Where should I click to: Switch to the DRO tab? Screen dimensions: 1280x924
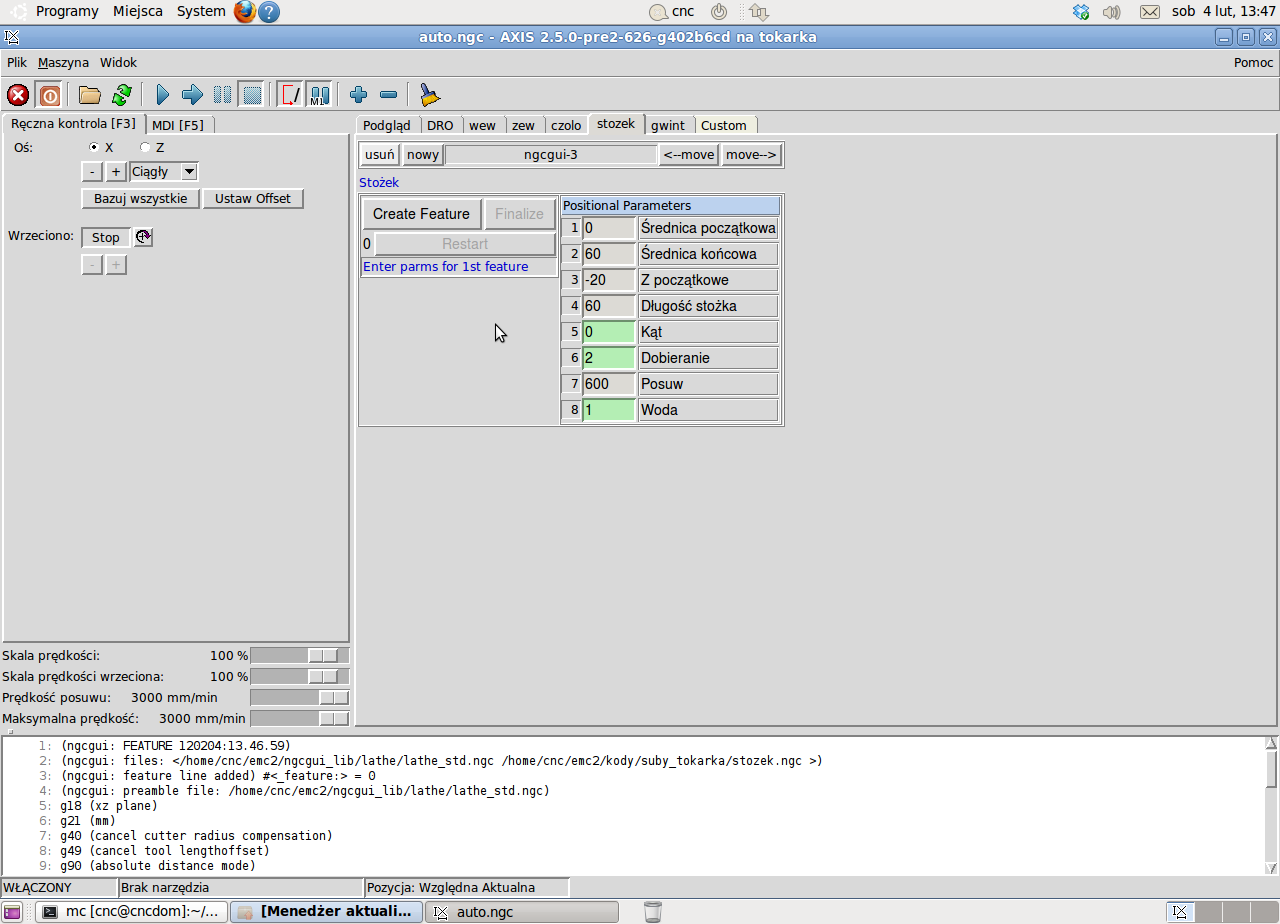440,125
